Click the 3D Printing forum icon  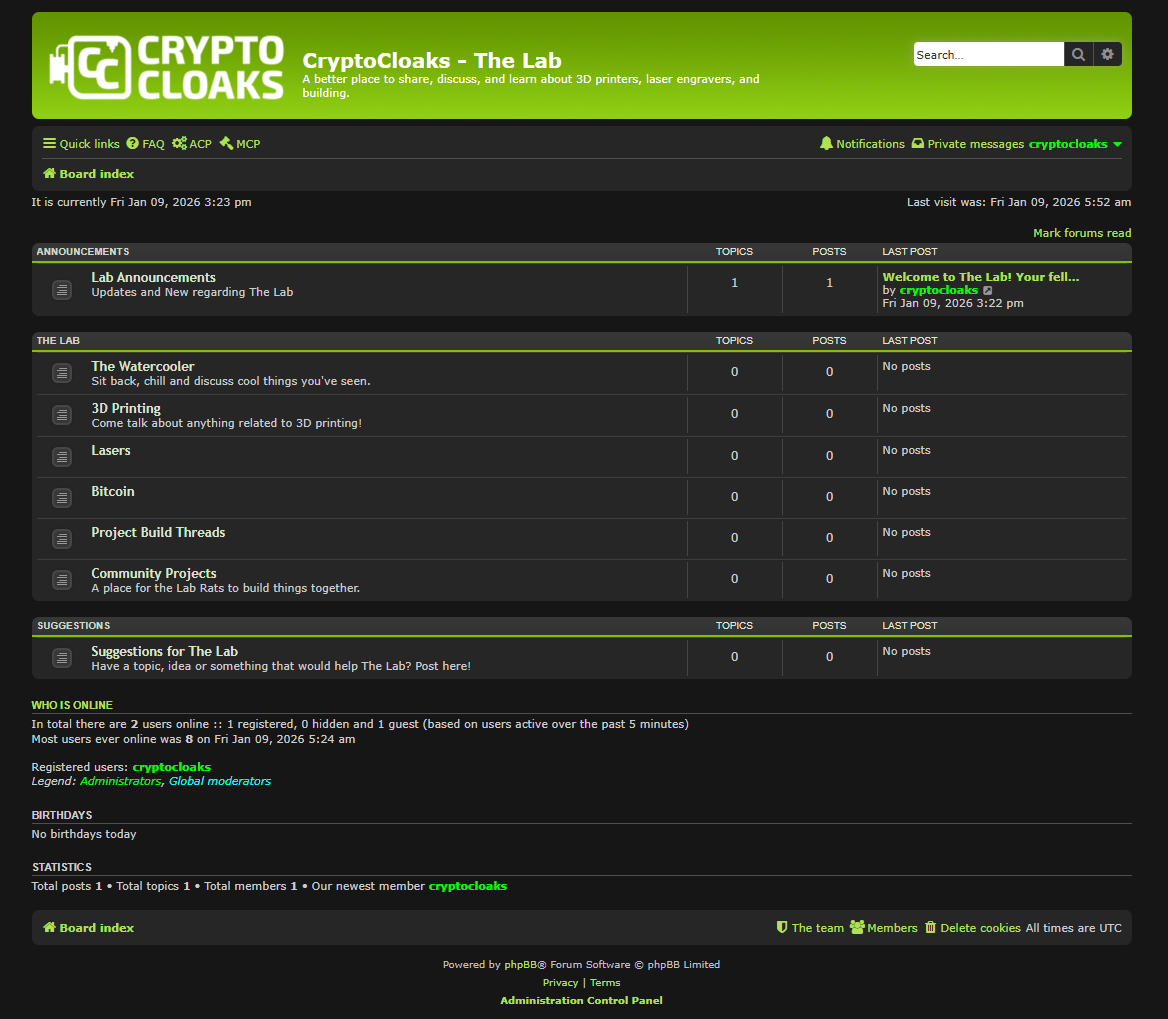click(x=62, y=415)
